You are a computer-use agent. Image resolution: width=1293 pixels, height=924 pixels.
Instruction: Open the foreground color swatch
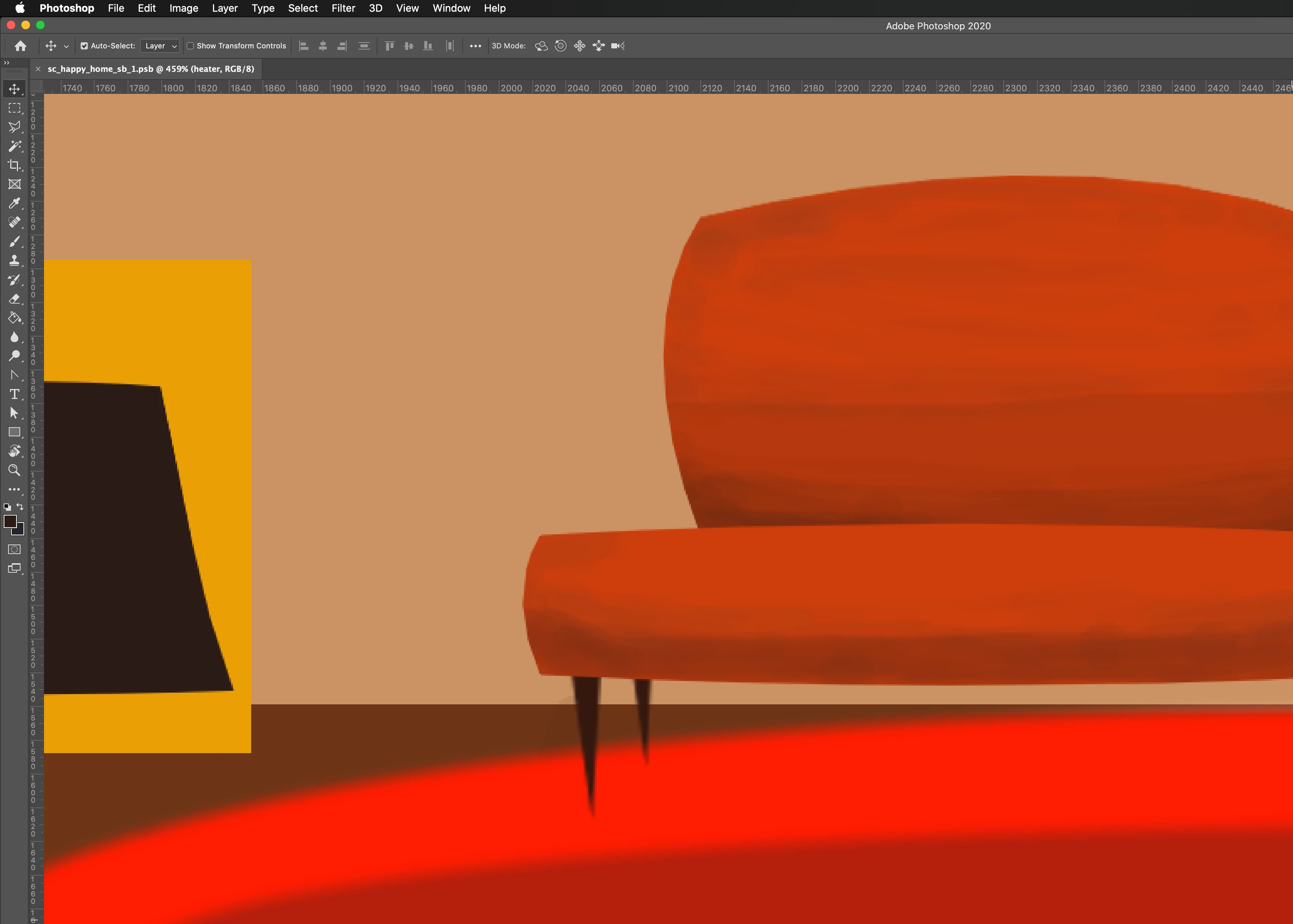pyautogui.click(x=10, y=521)
